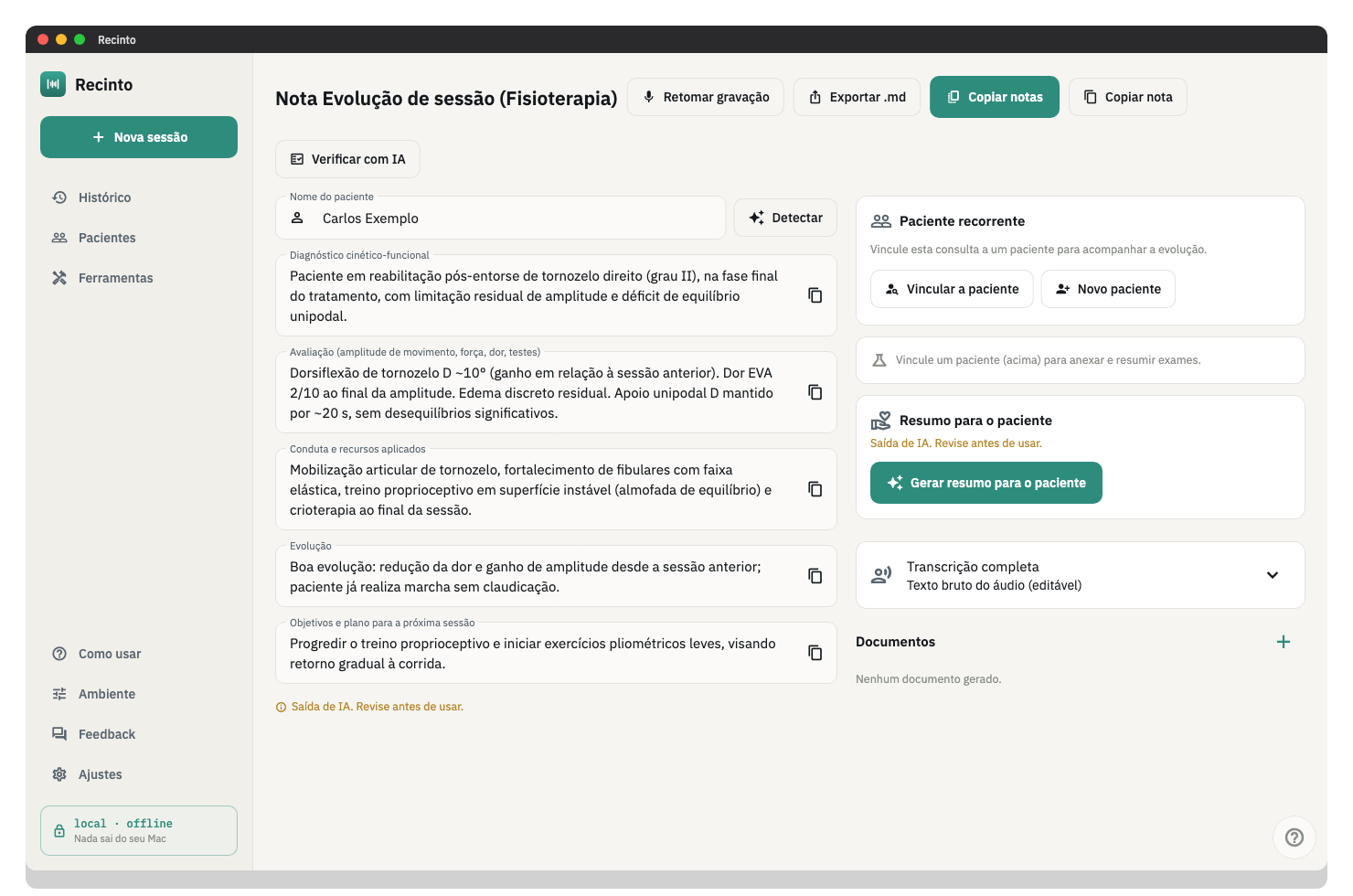Open Feedback in the sidebar
This screenshot has width=1353, height=896.
click(x=139, y=734)
